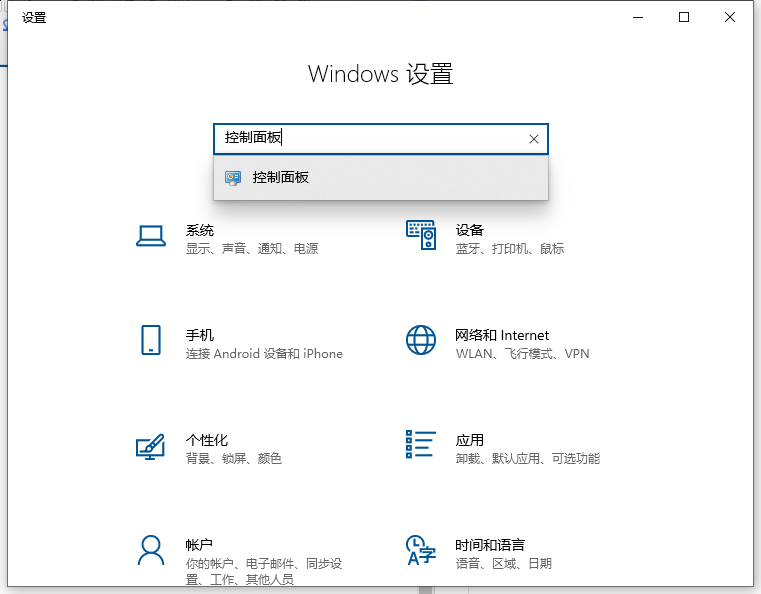Open the 时间和语言 category label
This screenshot has width=761, height=594.
tap(490, 545)
